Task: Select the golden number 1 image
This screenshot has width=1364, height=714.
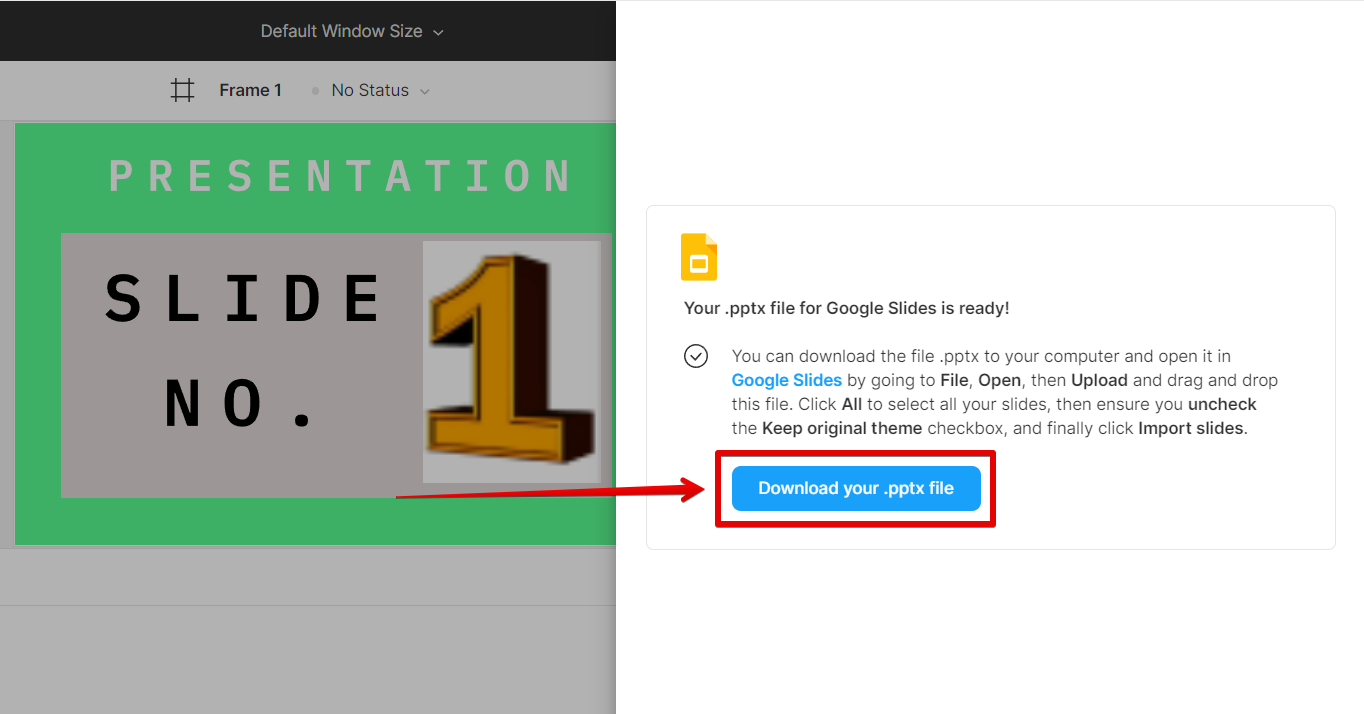Action: (511, 361)
